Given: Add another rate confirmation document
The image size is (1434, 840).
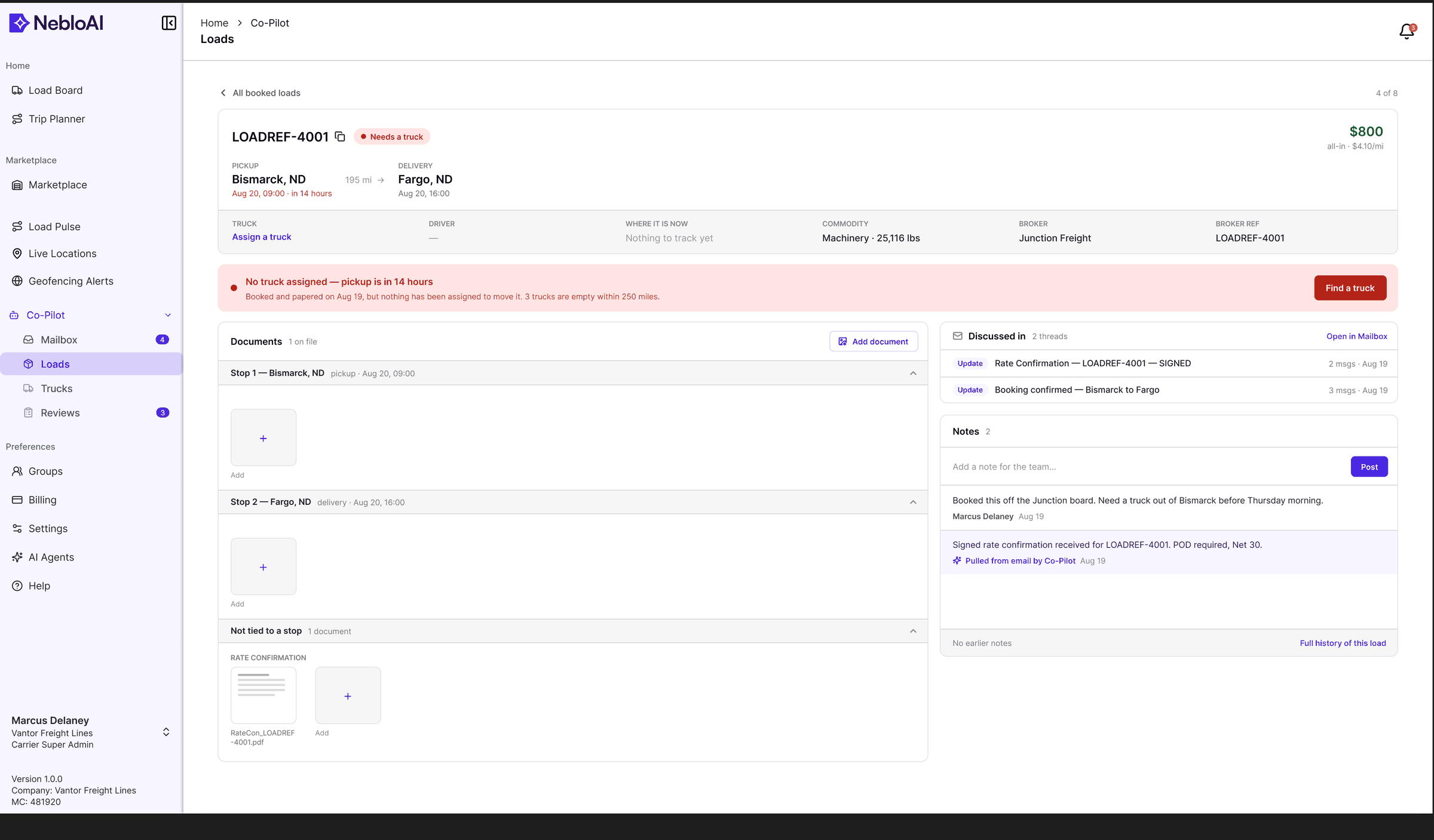Looking at the screenshot, I should coord(348,695).
